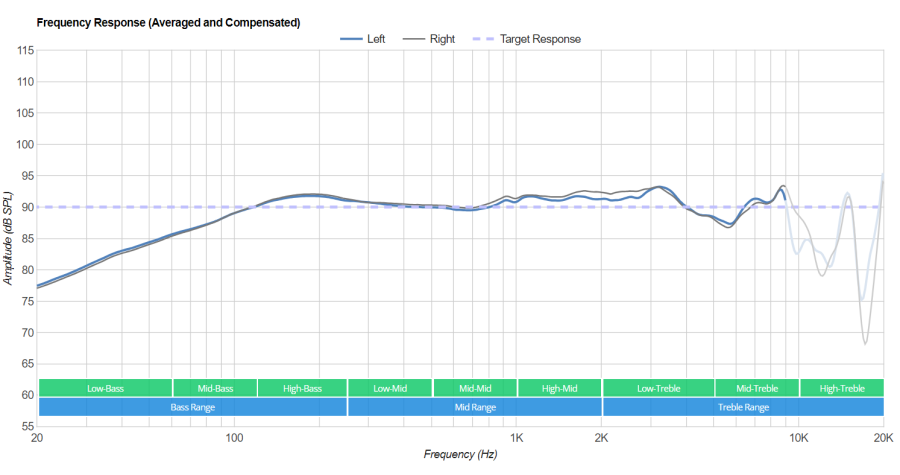Choose the High-Treble frequency band
Screen dimensions: 900x475
pos(841,388)
